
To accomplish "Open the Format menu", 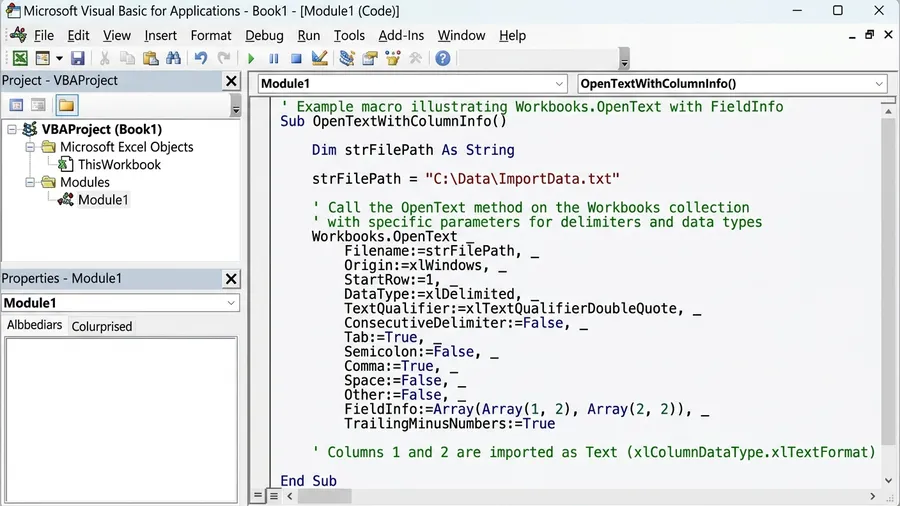I will point(211,36).
